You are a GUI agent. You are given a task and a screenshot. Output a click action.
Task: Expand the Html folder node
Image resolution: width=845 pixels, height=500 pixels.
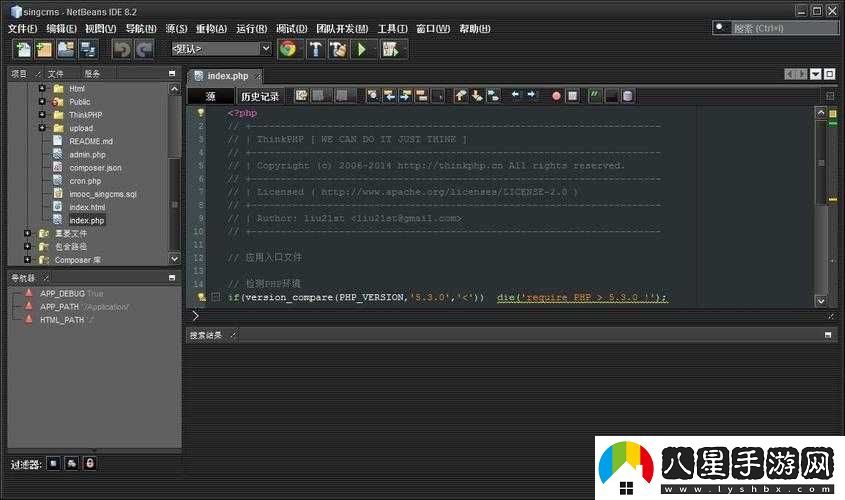point(42,88)
